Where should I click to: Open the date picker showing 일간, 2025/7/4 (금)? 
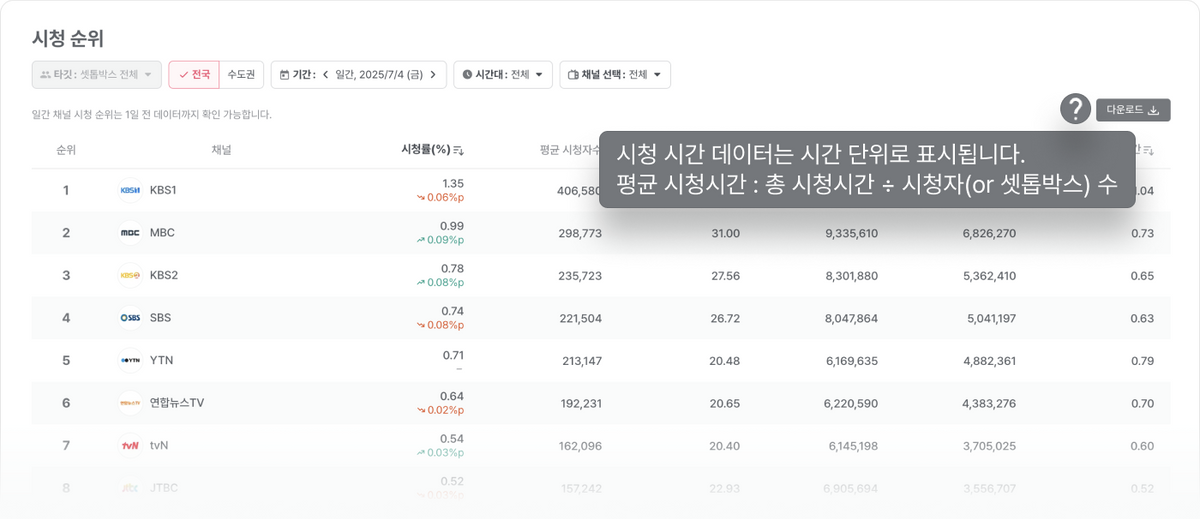(379, 75)
